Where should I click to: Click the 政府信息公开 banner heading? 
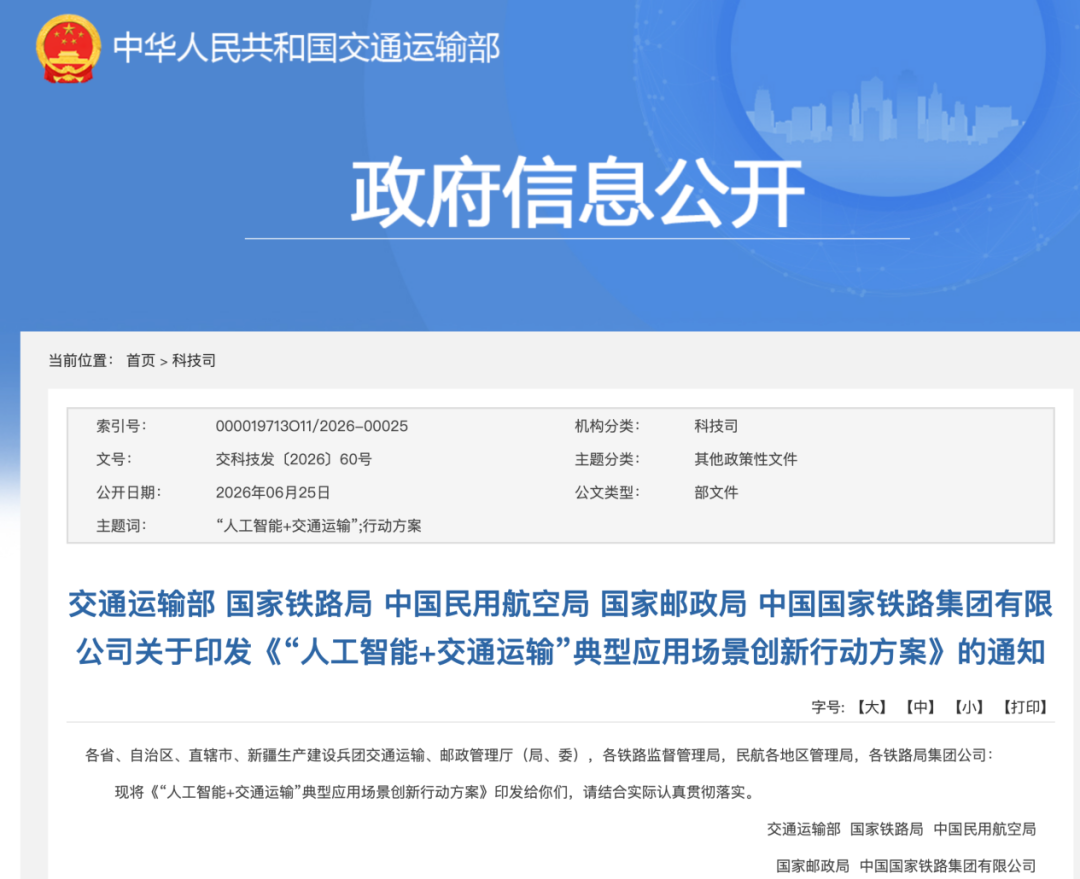(577, 193)
